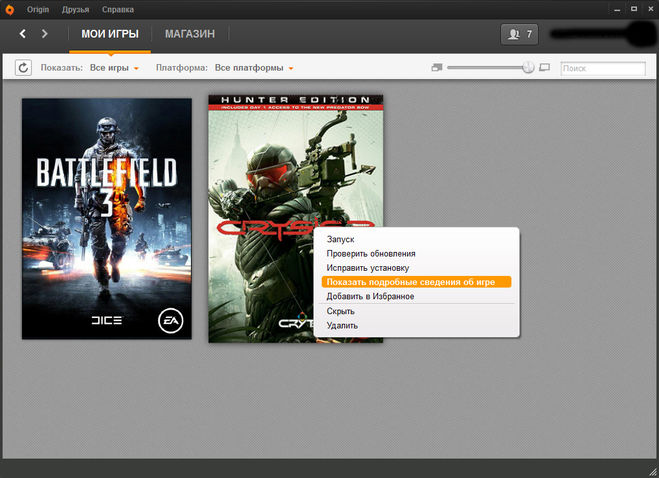Click the tile size slider handle
The width and height of the screenshot is (659, 478).
528,67
